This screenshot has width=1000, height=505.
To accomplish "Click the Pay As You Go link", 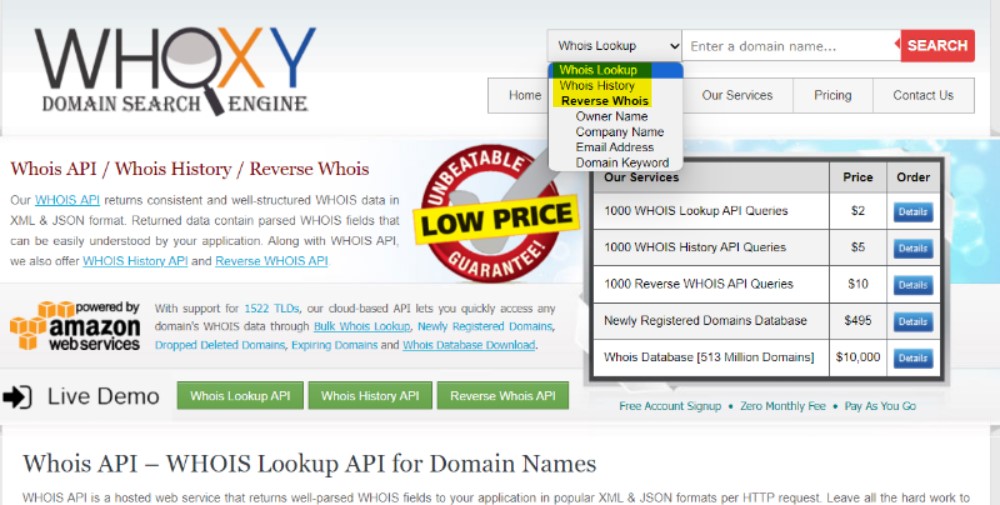I will click(x=880, y=406).
